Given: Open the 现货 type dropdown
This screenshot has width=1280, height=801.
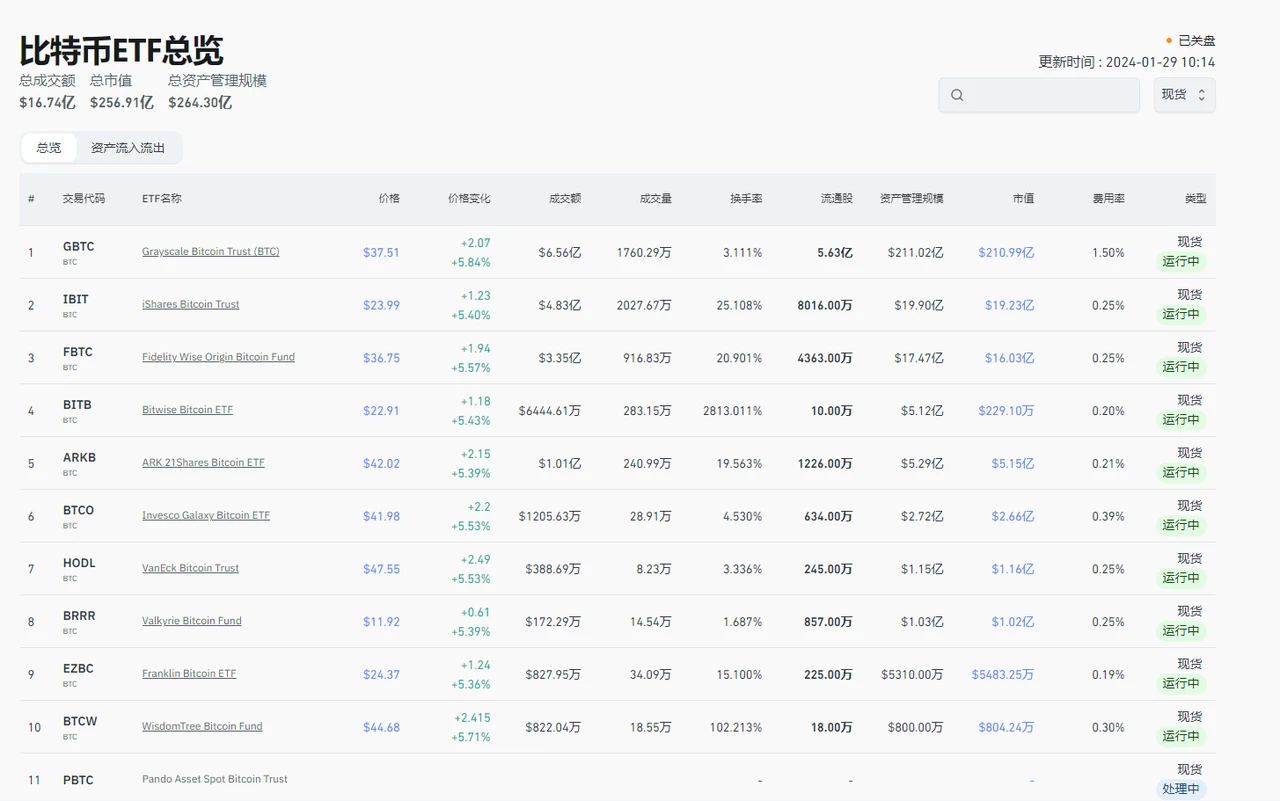Looking at the screenshot, I should pyautogui.click(x=1184, y=95).
